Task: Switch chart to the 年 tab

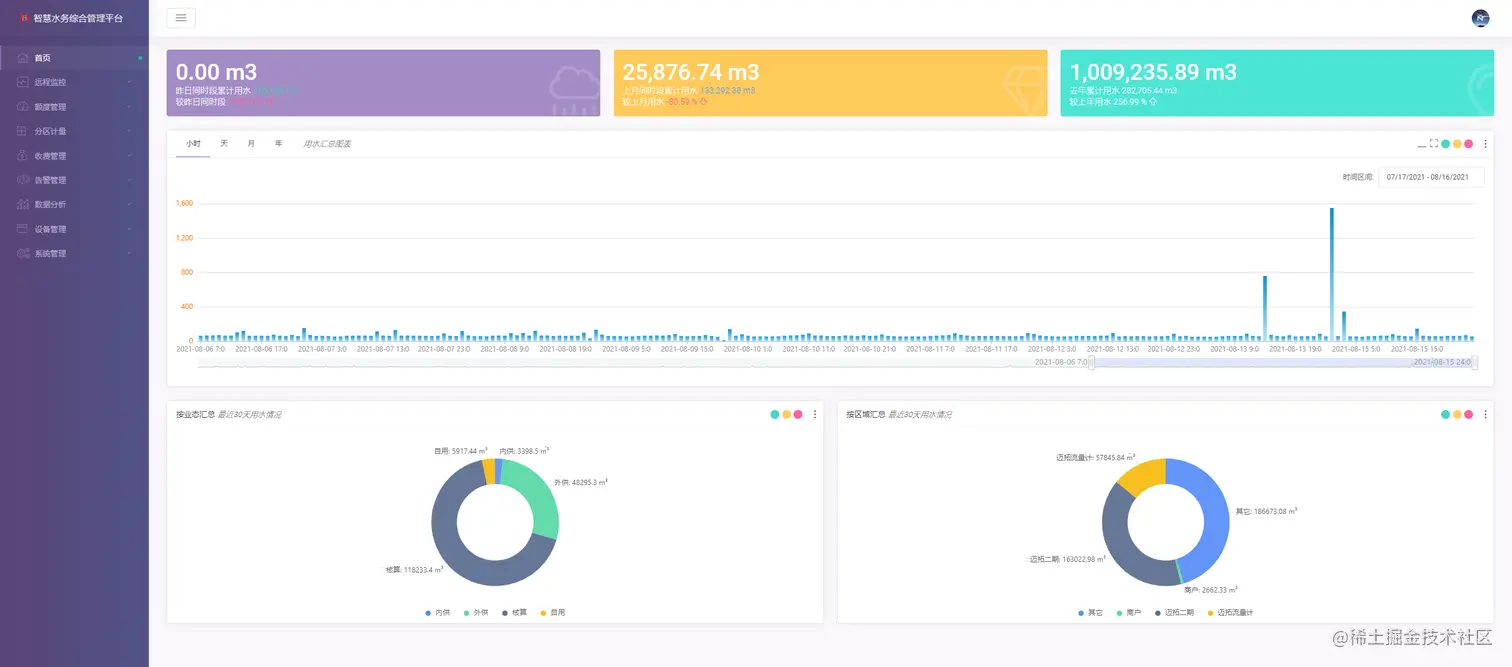Action: (x=279, y=144)
